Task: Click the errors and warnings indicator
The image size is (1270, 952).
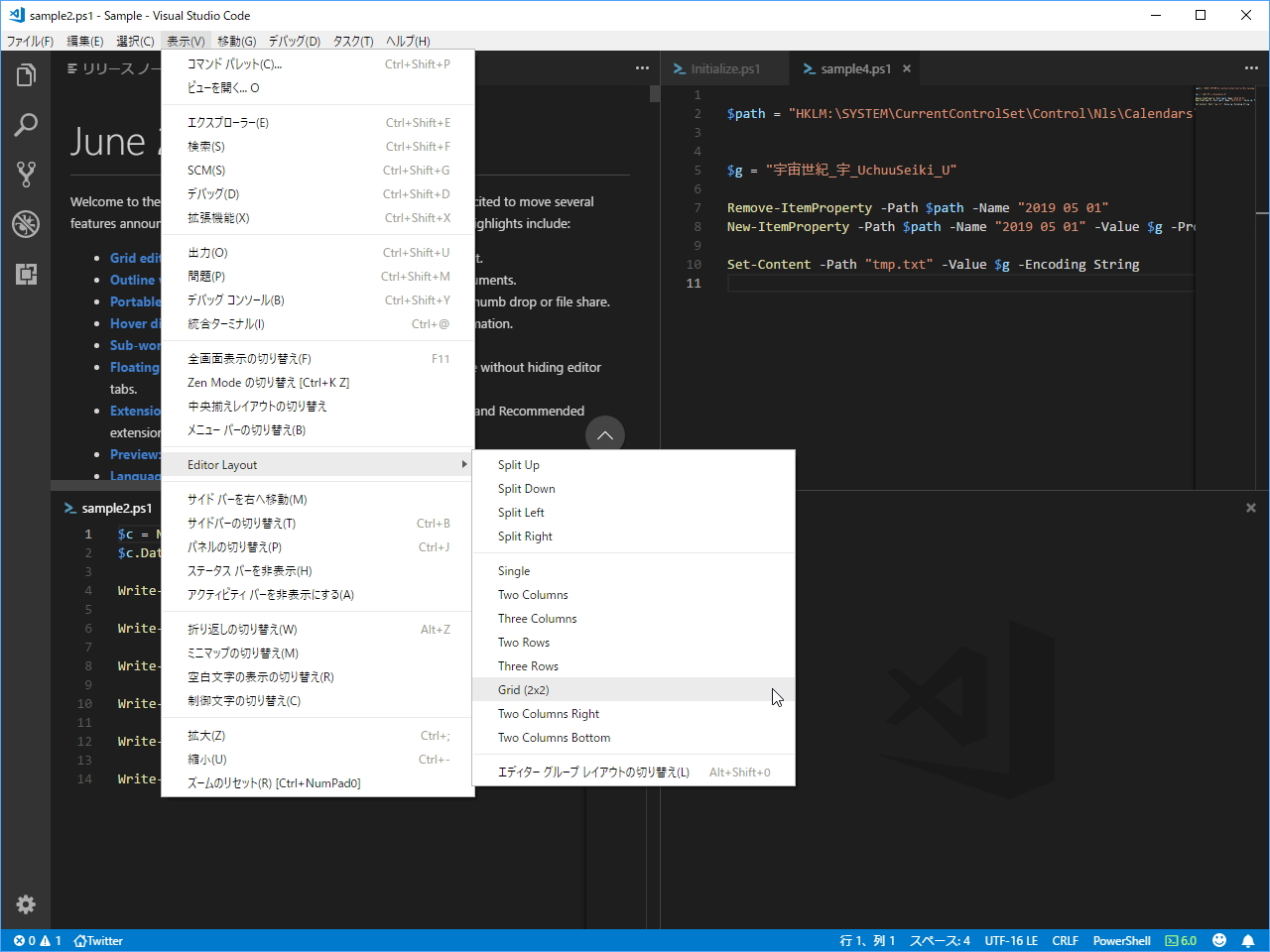Action: tap(36, 940)
